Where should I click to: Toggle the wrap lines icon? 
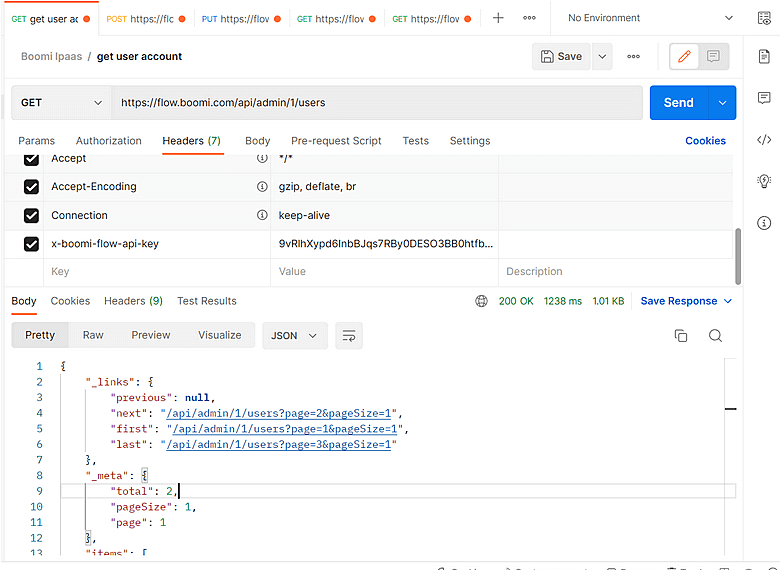pyautogui.click(x=348, y=336)
